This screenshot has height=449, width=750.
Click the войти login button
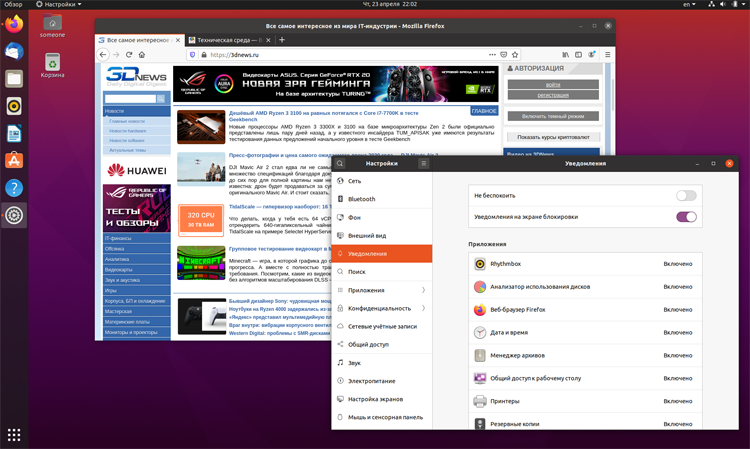click(x=553, y=85)
